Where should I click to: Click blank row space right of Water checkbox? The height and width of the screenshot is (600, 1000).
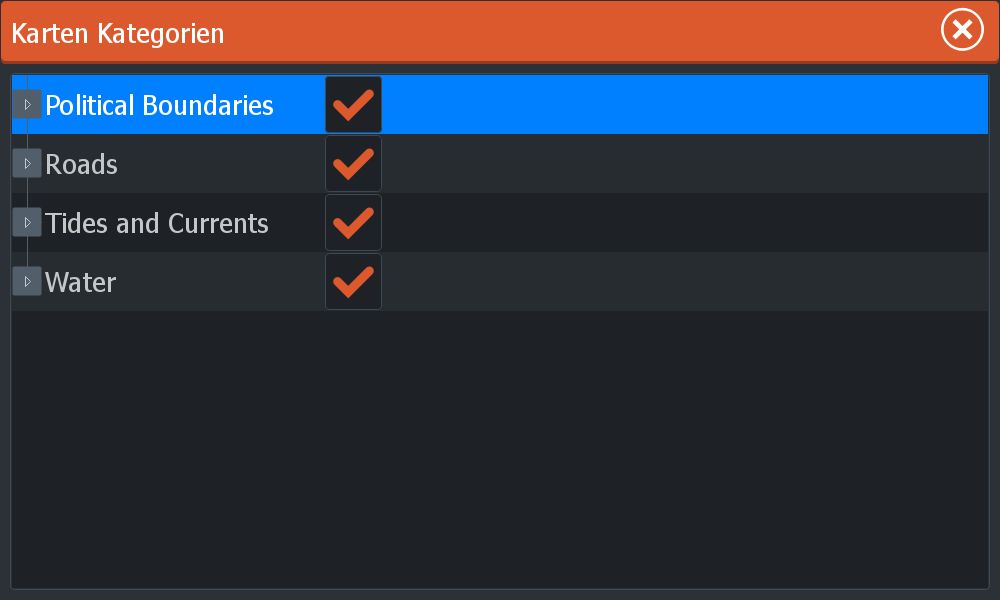pyautogui.click(x=680, y=282)
